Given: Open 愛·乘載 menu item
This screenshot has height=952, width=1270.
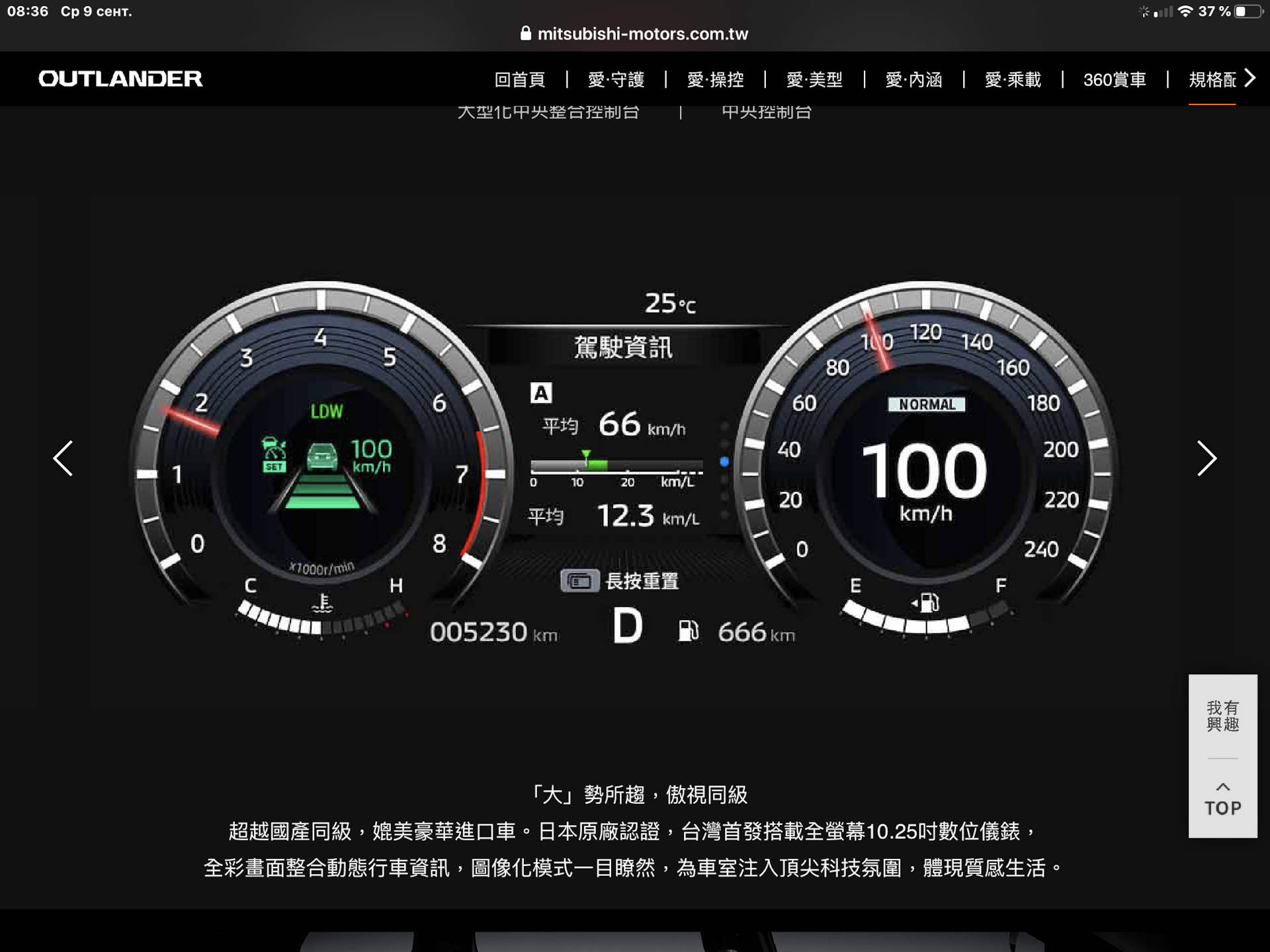Looking at the screenshot, I should pyautogui.click(x=1013, y=80).
